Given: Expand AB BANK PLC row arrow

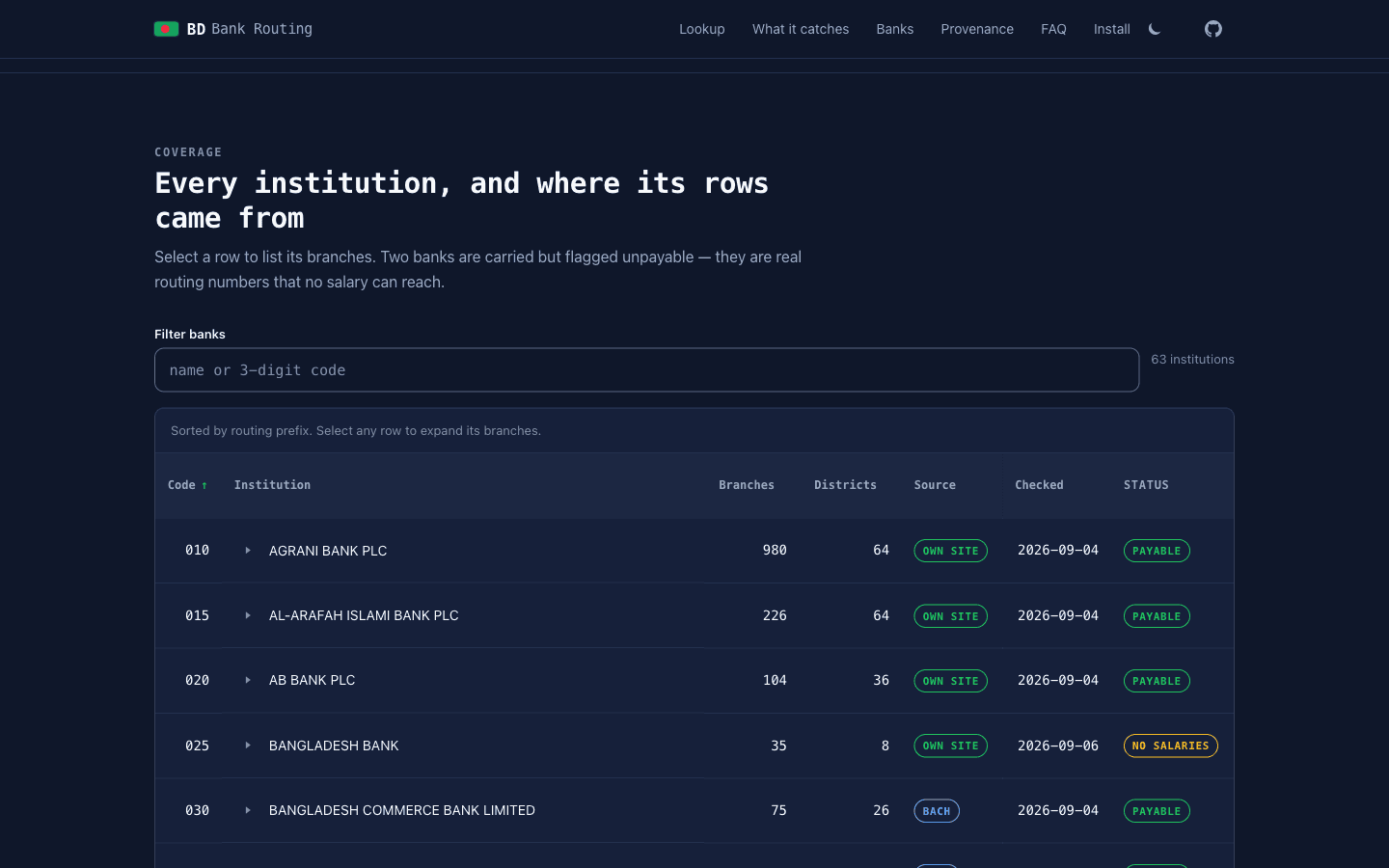Looking at the screenshot, I should tap(248, 680).
